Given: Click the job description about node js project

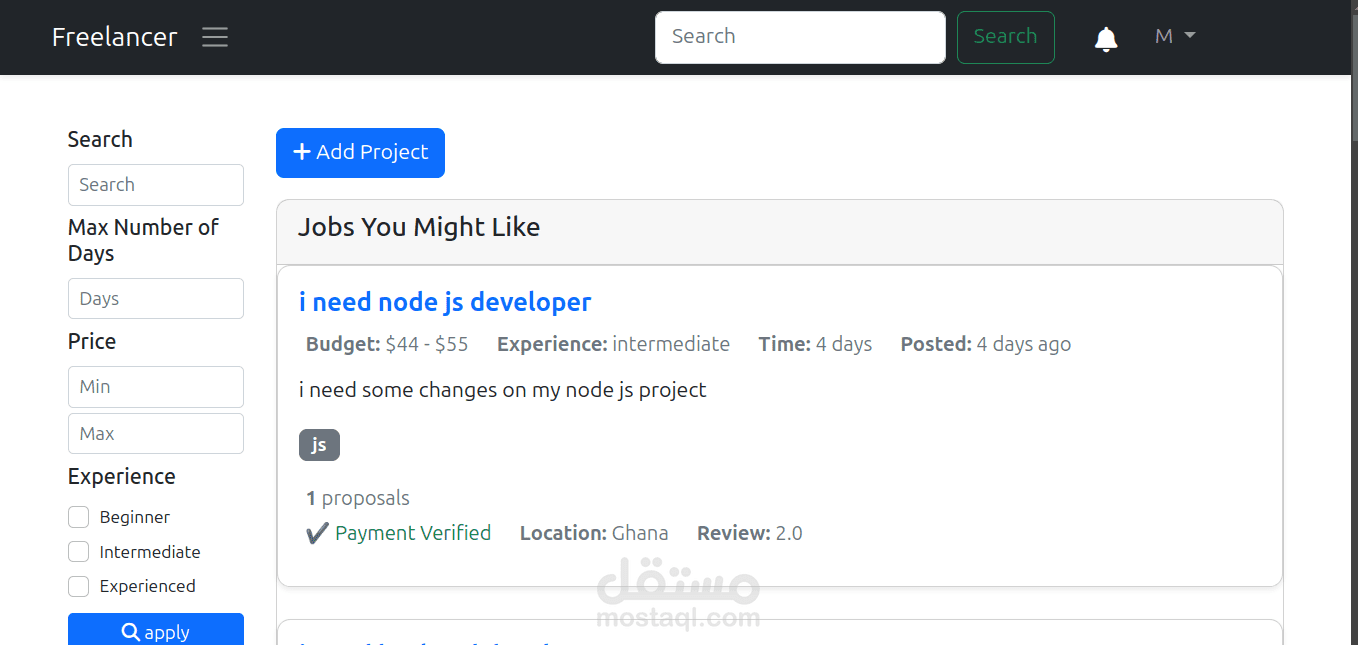Looking at the screenshot, I should [503, 390].
